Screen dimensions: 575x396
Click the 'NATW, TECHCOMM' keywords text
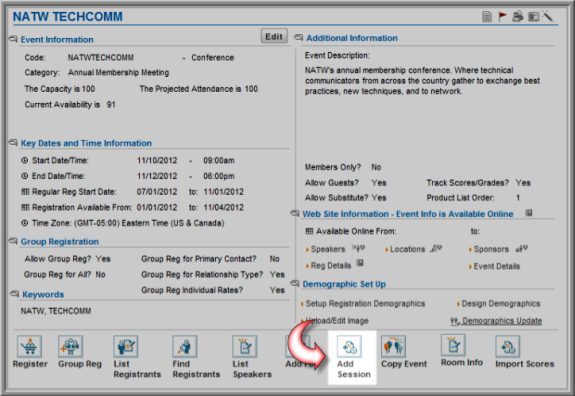click(x=56, y=311)
